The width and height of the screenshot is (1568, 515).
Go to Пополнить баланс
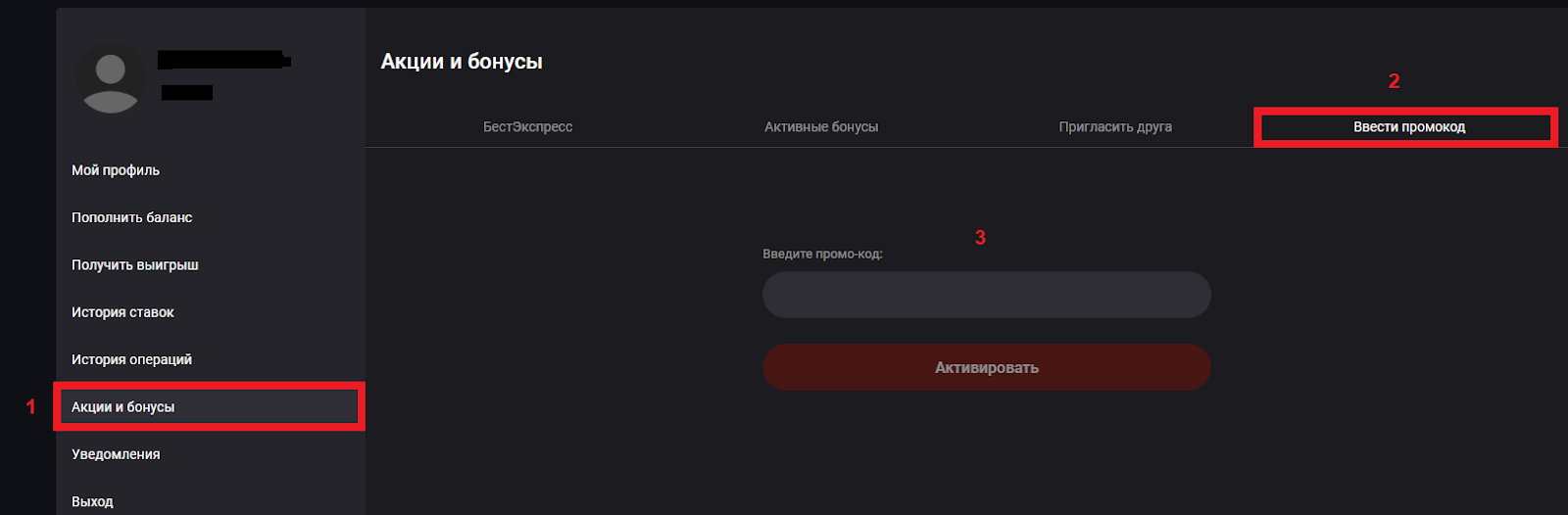click(x=131, y=217)
